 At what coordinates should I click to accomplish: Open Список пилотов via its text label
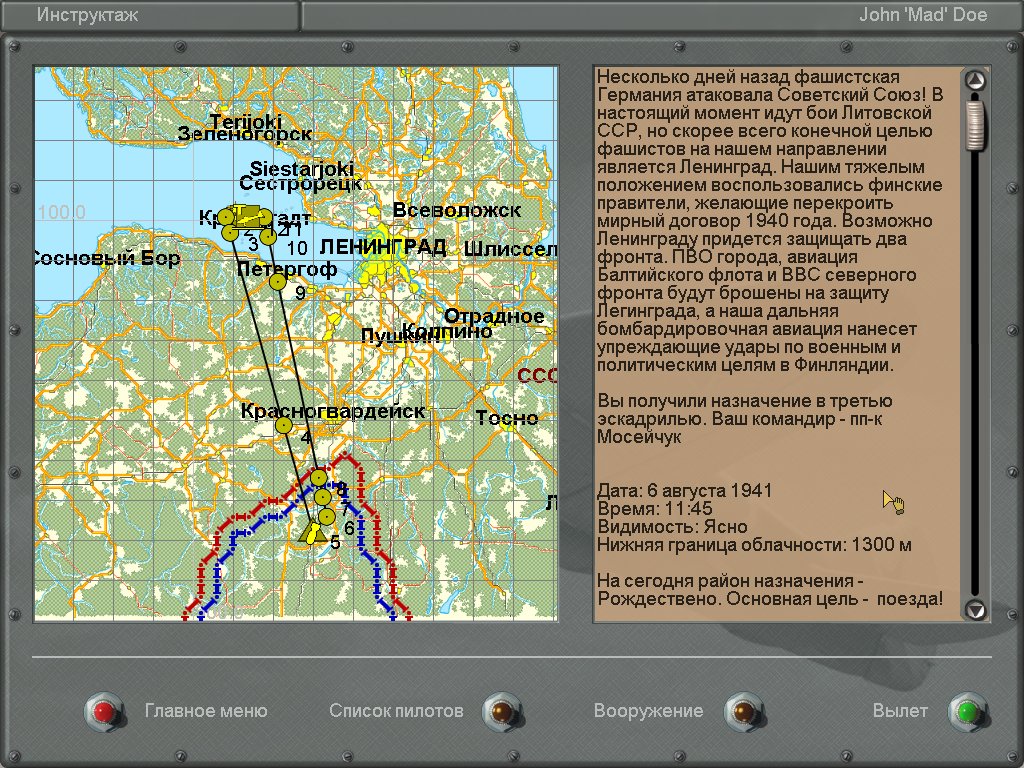396,711
